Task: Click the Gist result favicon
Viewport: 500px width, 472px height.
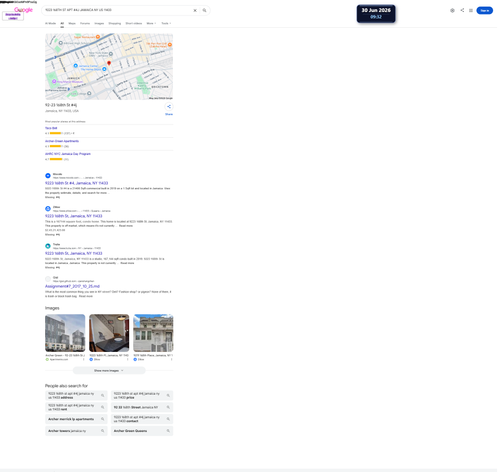Action: tap(48, 280)
